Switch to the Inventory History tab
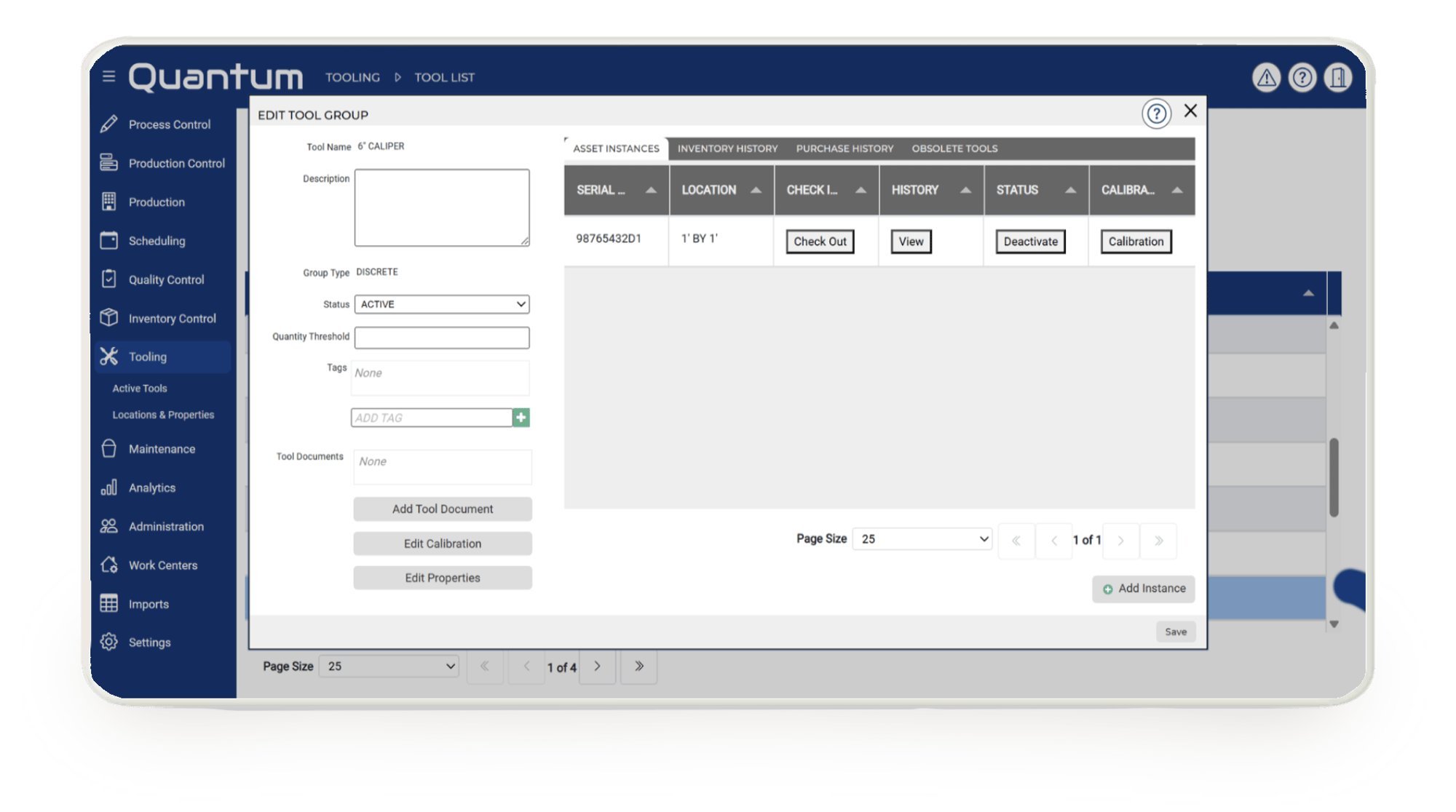 pos(726,148)
